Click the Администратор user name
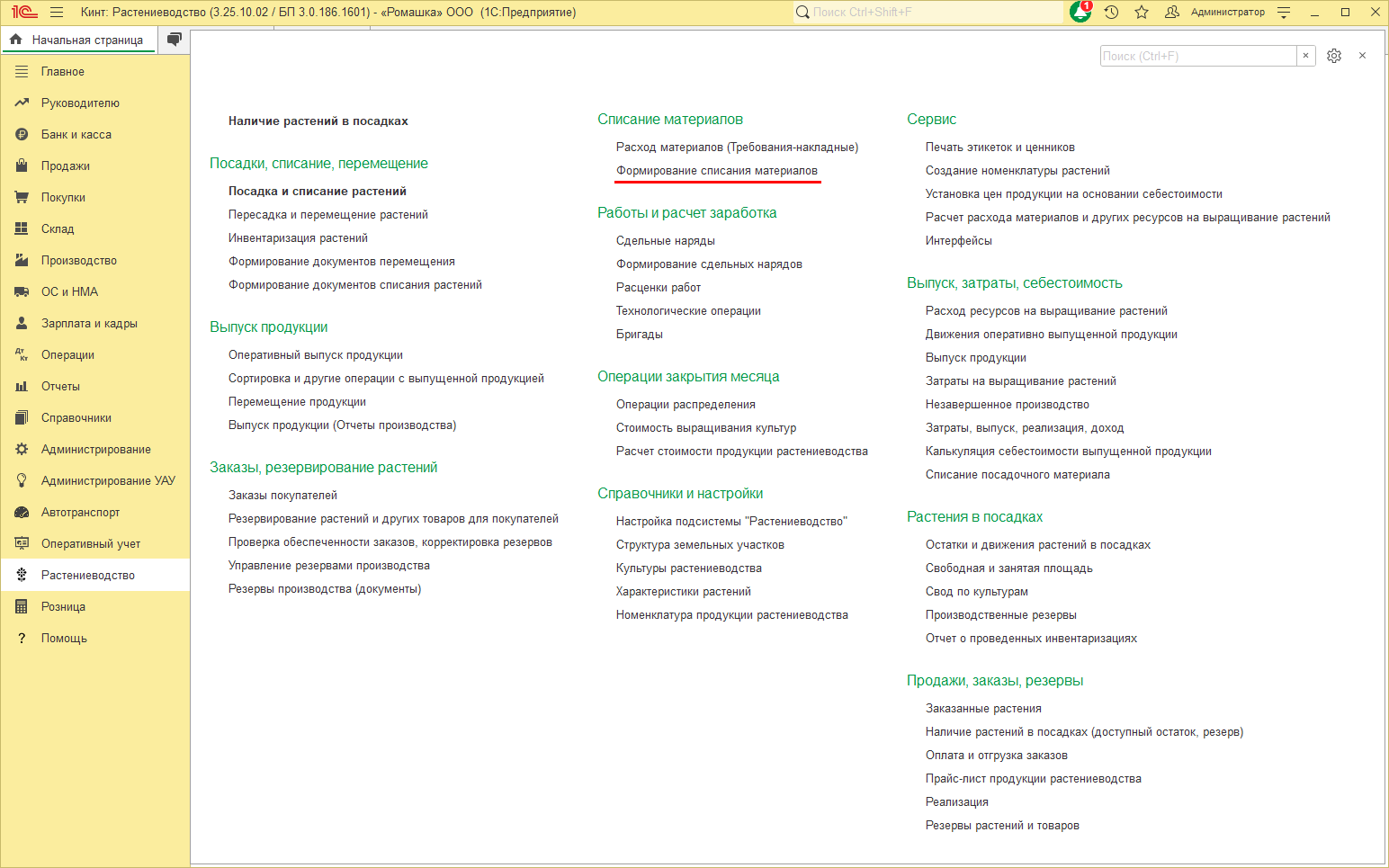Image resolution: width=1389 pixels, height=868 pixels. point(1228,12)
